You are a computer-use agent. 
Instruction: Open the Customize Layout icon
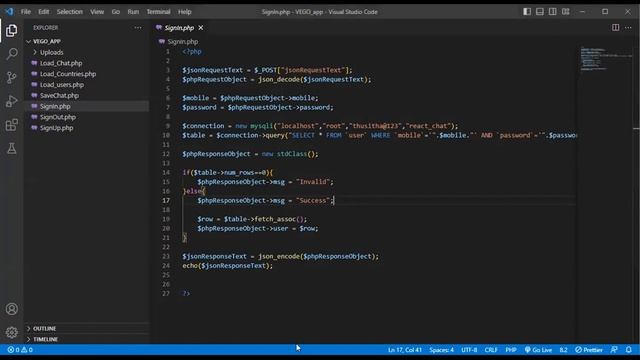tap(565, 11)
